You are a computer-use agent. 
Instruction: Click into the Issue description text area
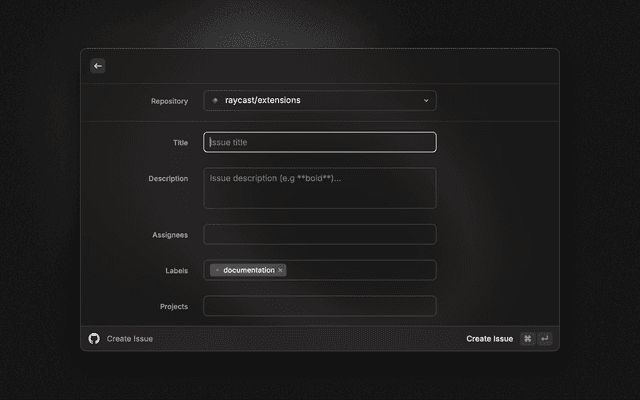319,188
